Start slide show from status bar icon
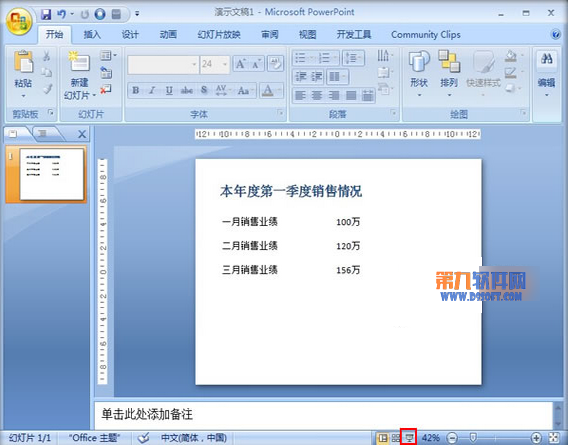Screen dimensions: 568x446 409,437
